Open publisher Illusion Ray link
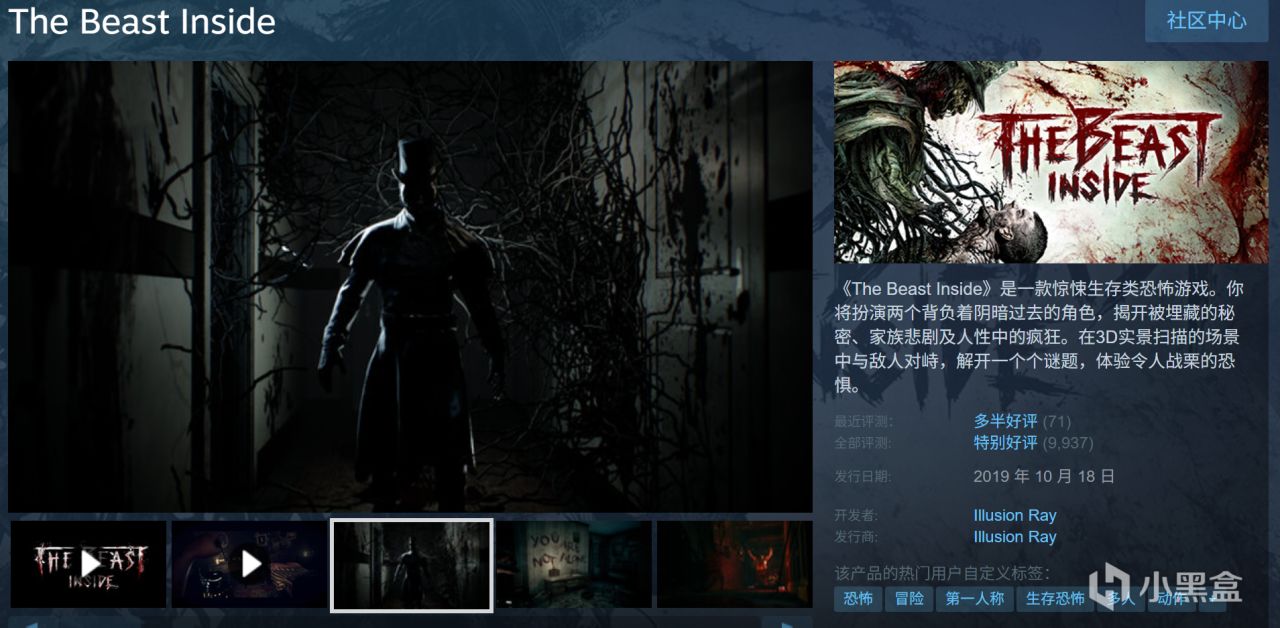Viewport: 1280px width, 628px height. pyautogui.click(x=1014, y=537)
